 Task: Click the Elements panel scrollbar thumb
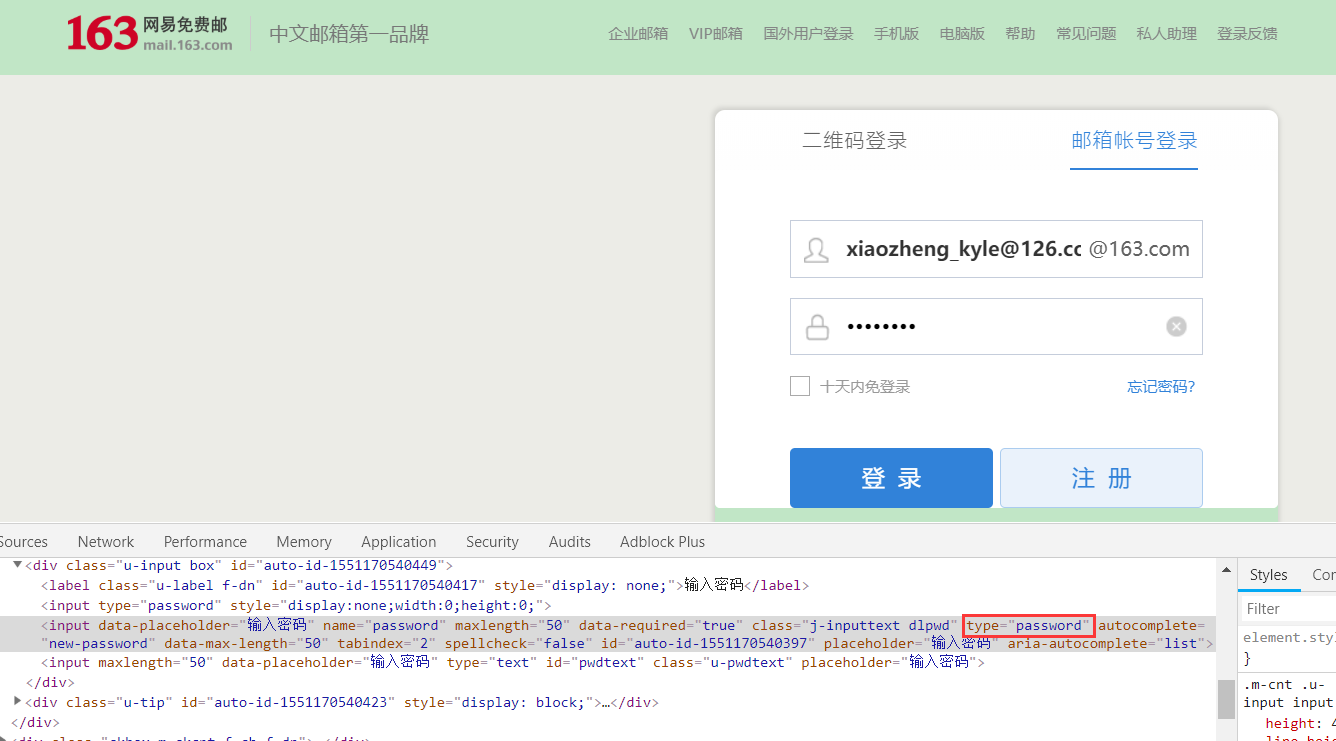point(1226,698)
